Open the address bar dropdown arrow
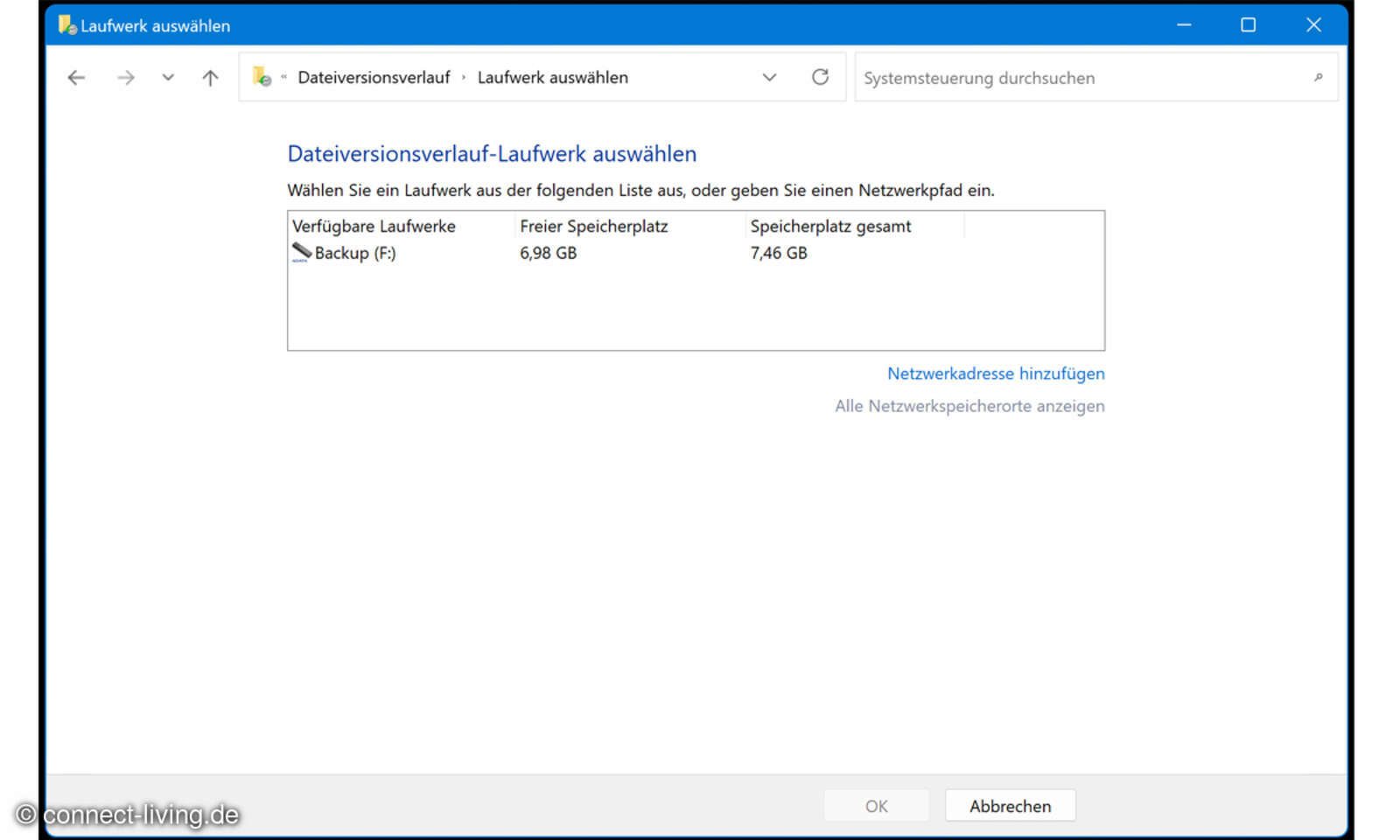 tap(769, 77)
